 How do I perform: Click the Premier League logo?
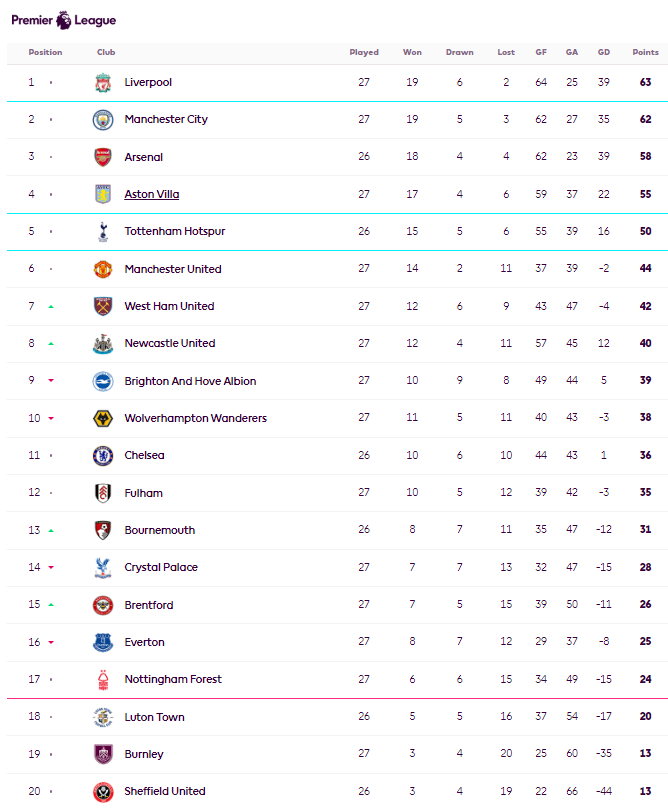[63, 20]
